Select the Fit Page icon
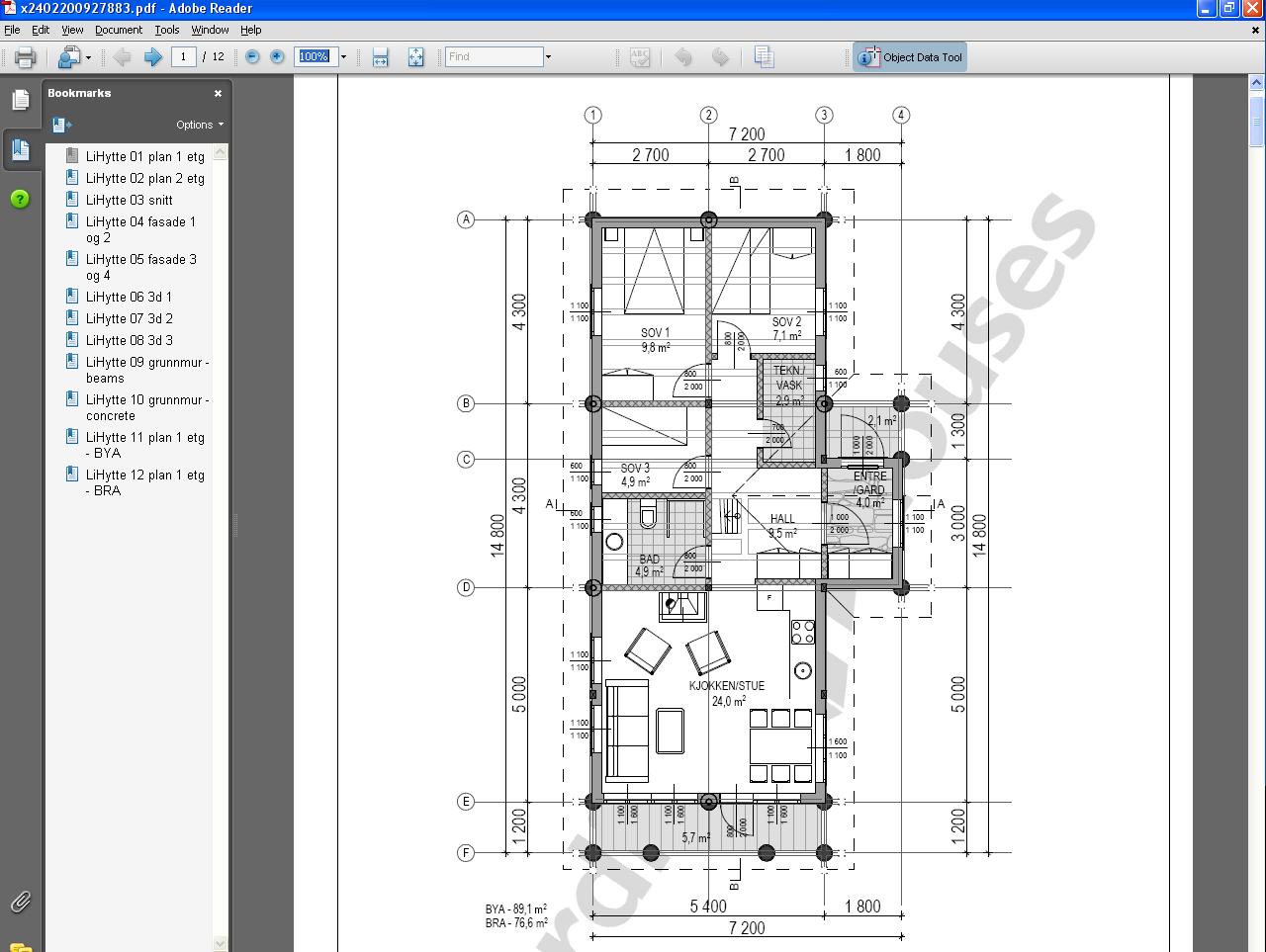Screen dimensions: 1266x952 (416, 57)
